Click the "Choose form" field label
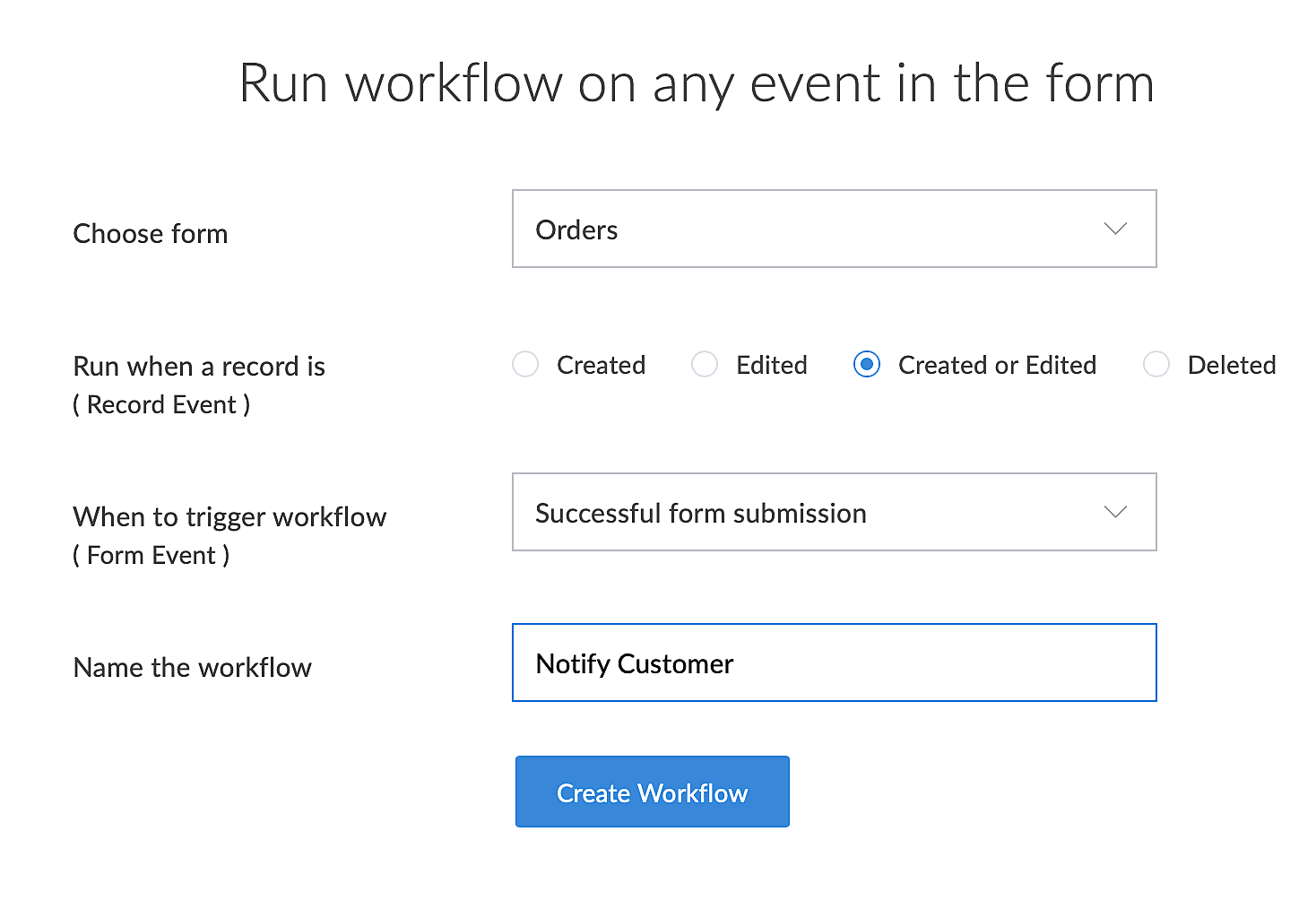Image resolution: width=1316 pixels, height=909 pixels. [151, 234]
